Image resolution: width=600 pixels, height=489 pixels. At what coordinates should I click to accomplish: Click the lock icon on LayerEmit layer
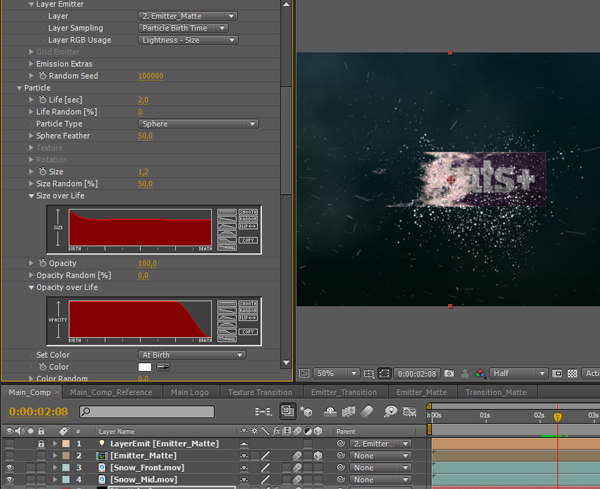coord(41,443)
